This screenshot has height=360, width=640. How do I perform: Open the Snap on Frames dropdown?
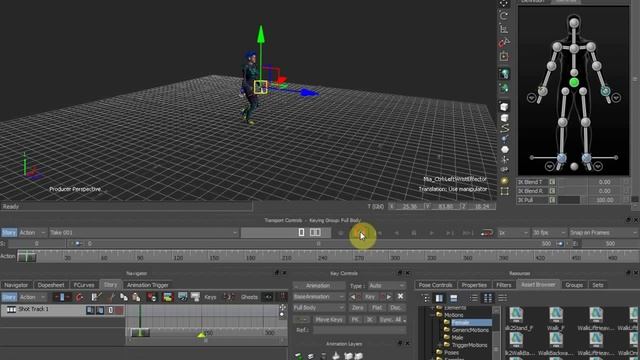604,233
